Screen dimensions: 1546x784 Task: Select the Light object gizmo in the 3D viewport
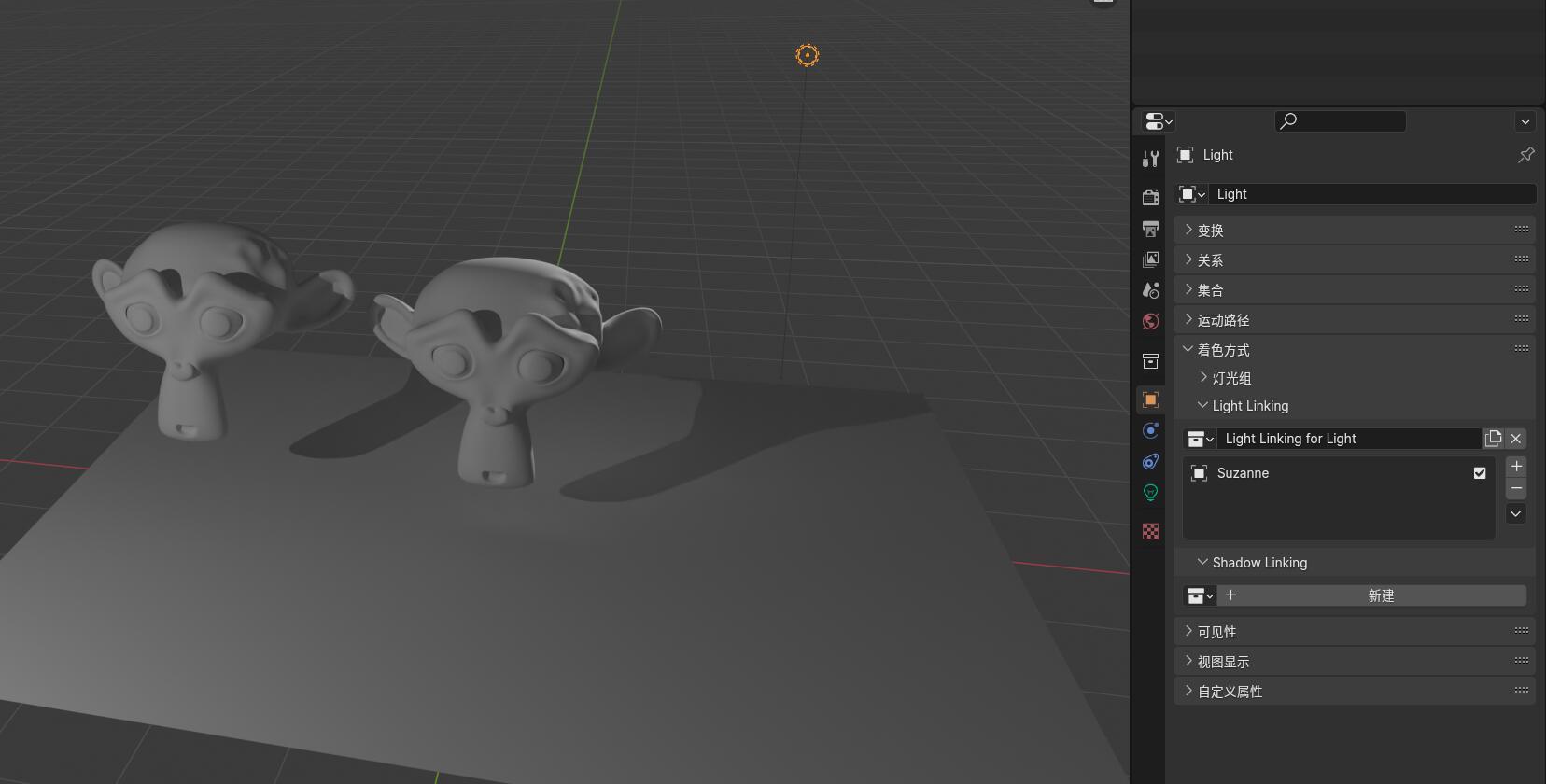coord(808,55)
